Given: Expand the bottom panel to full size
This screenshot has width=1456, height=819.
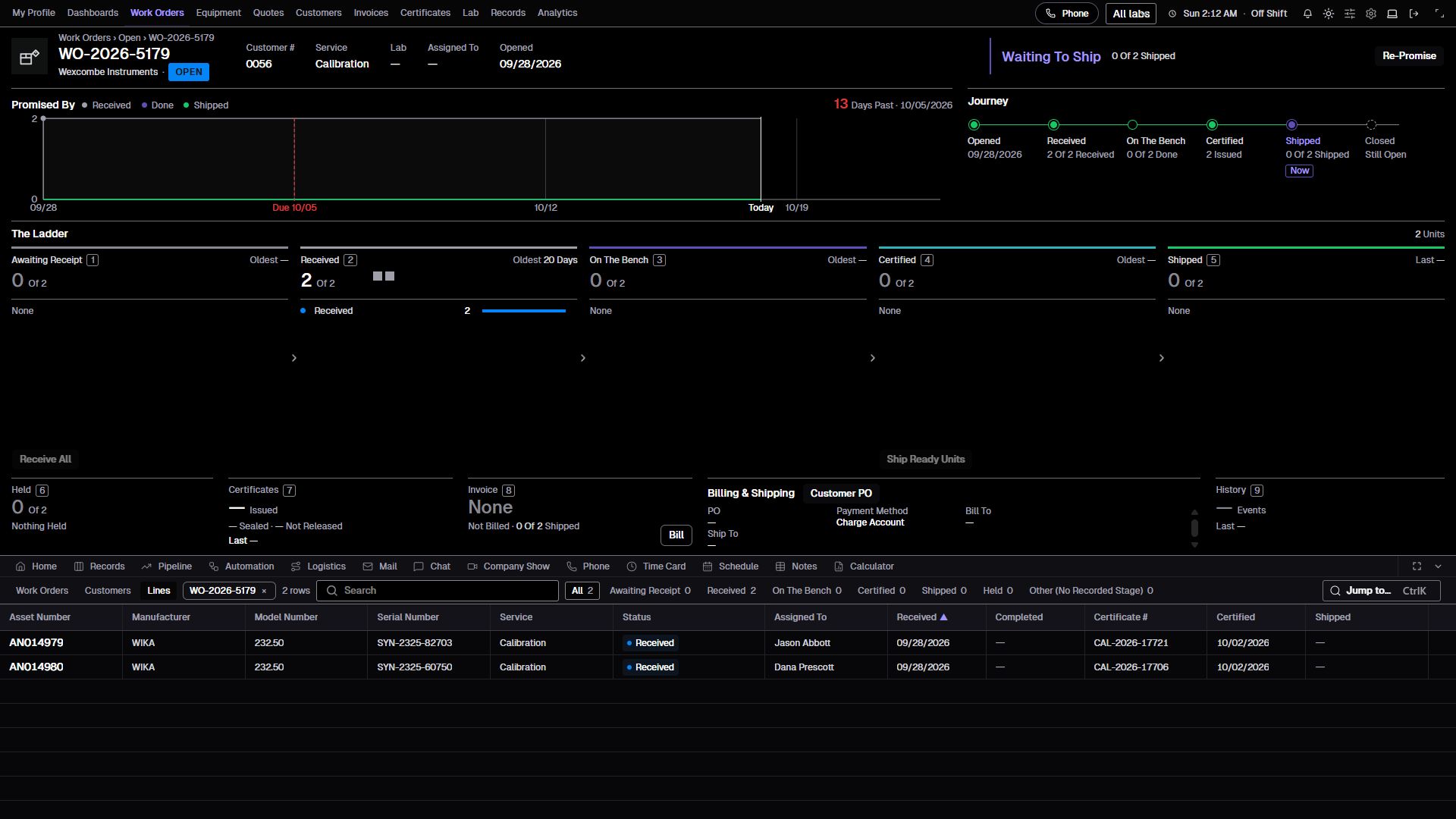Looking at the screenshot, I should pos(1417,566).
